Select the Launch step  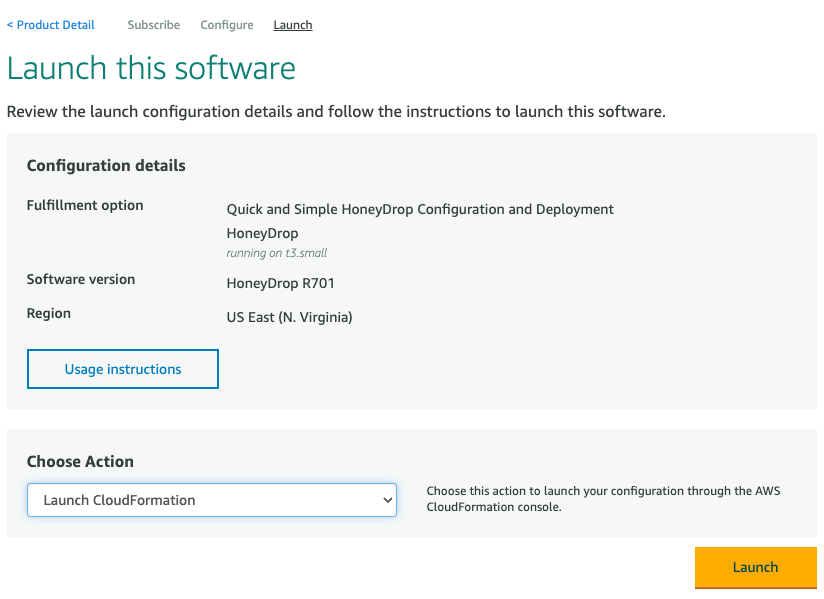tap(293, 25)
